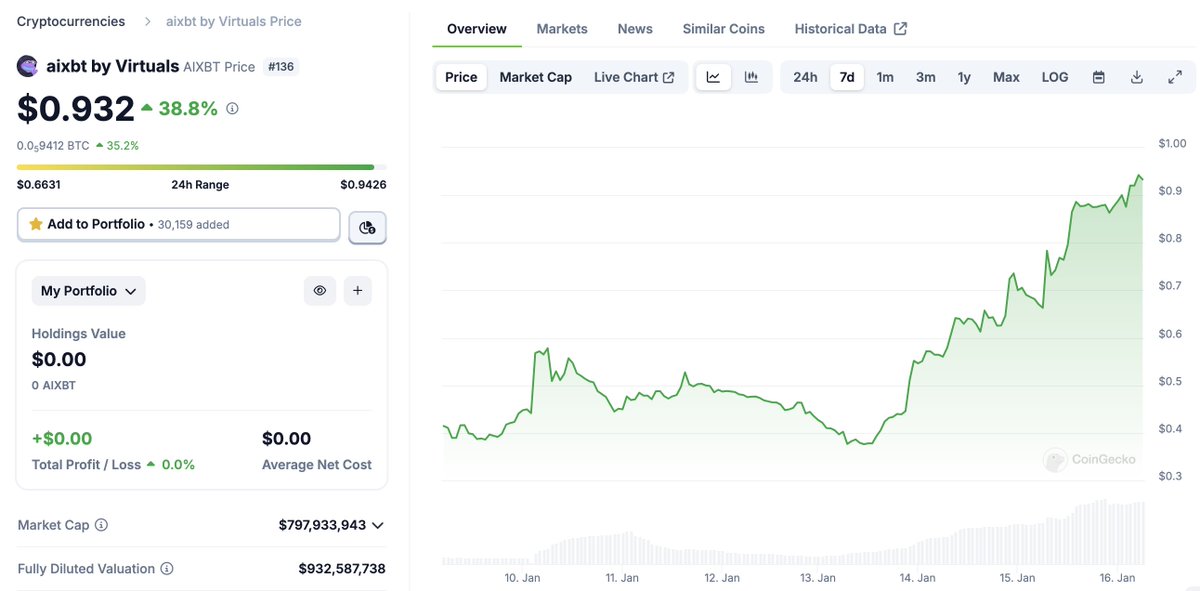Open the Similar Coins tab
1200x591 pixels.
pos(724,29)
